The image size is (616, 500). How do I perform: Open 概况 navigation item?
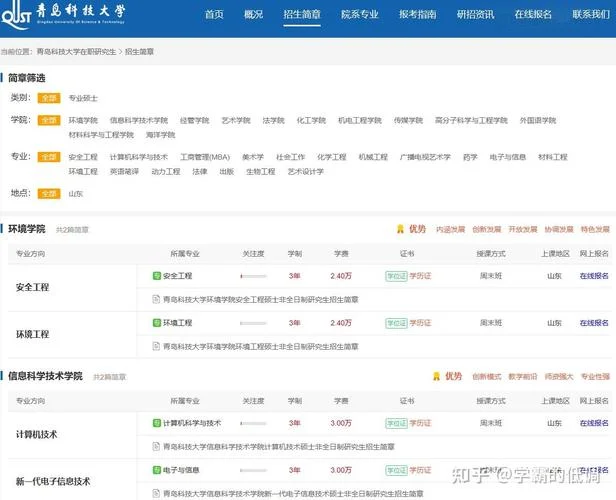tap(253, 15)
